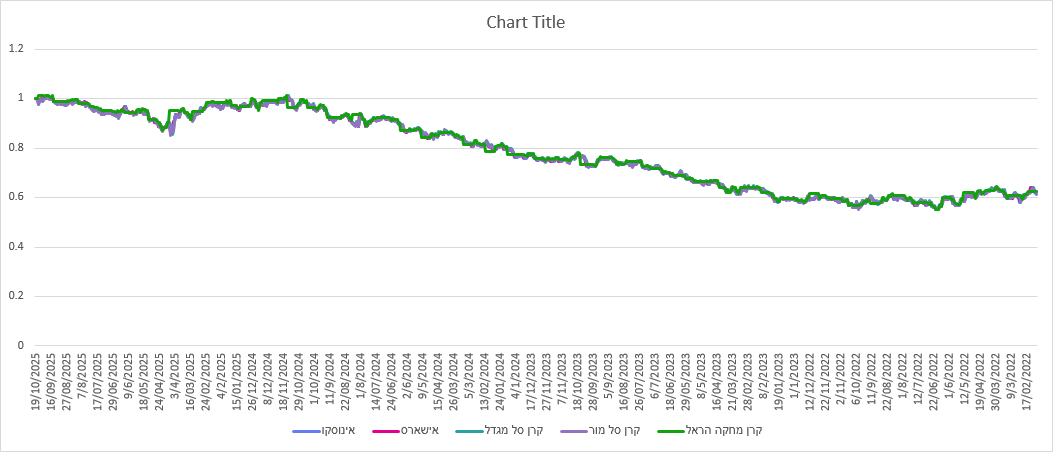Click the 19/01/2023 date label

[x=780, y=381]
